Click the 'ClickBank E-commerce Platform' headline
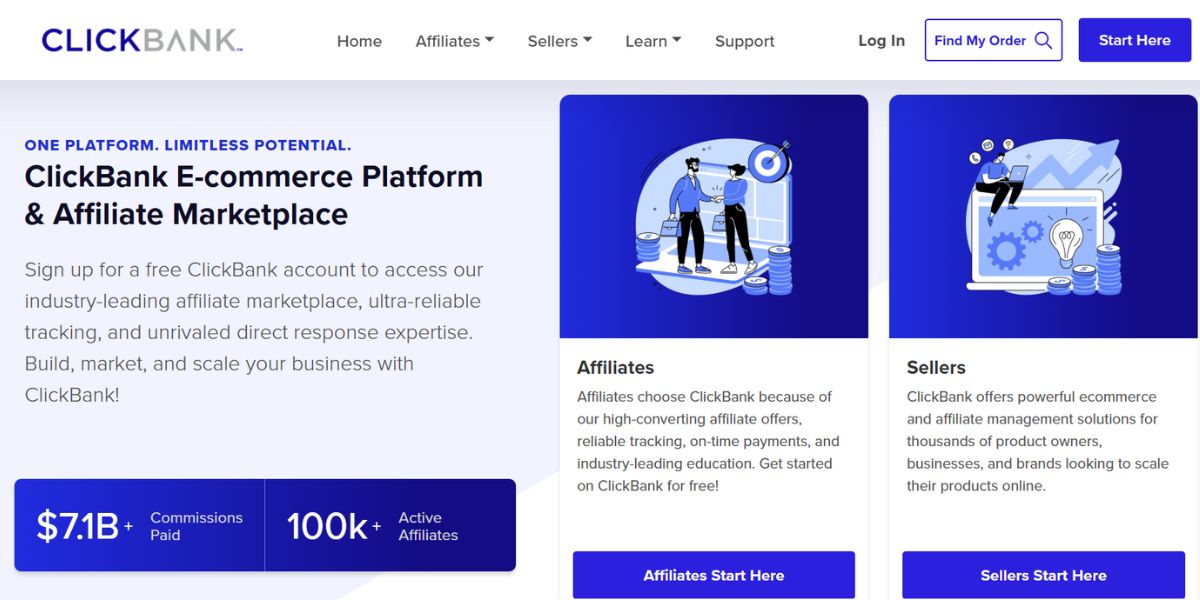 254,195
